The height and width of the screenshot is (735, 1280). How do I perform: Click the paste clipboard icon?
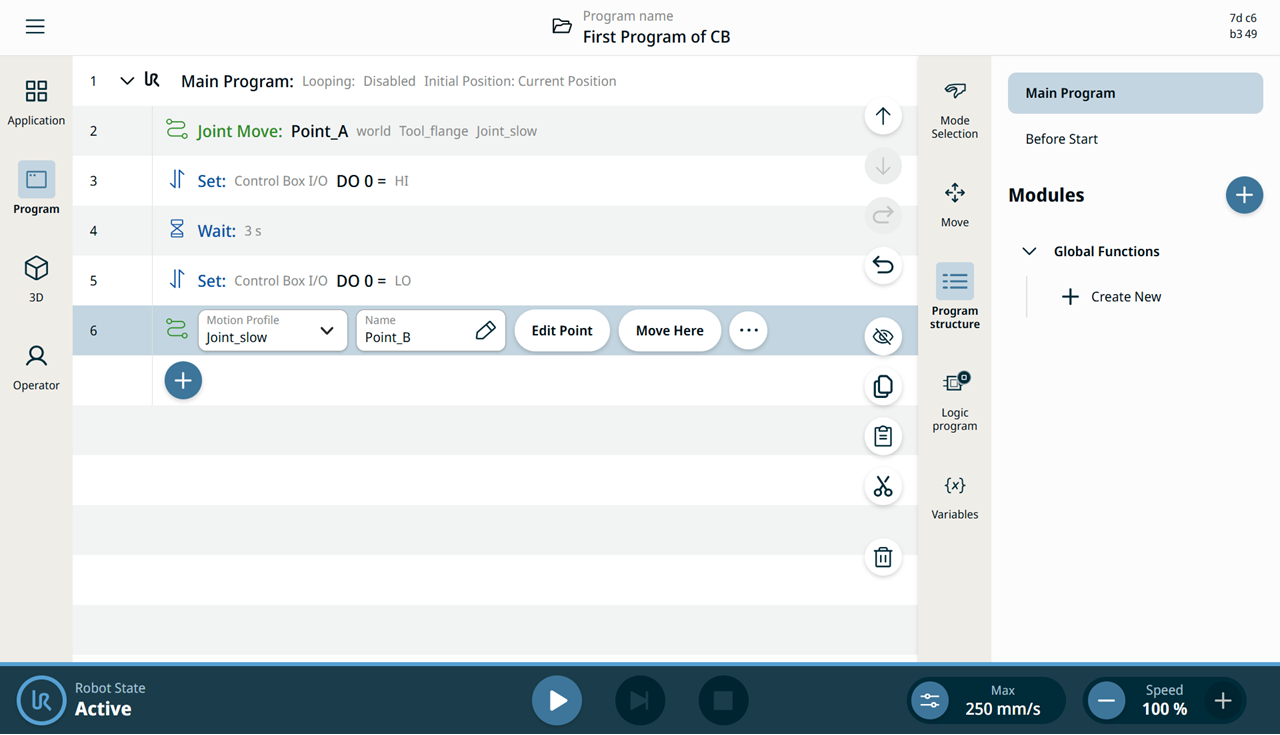[x=883, y=436]
